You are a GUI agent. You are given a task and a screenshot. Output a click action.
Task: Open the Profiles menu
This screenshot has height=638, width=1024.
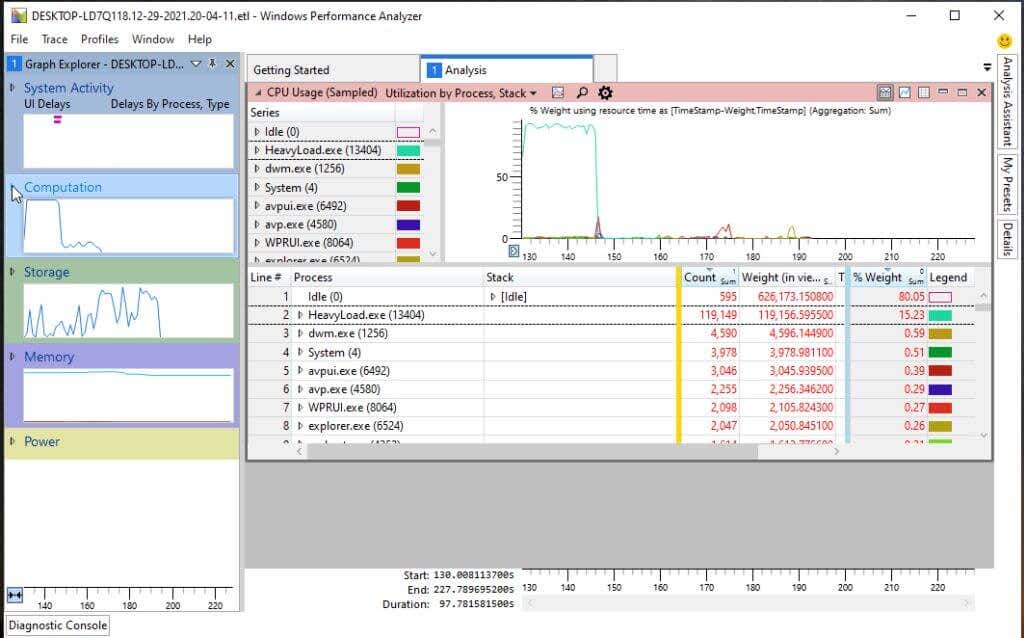coord(99,39)
